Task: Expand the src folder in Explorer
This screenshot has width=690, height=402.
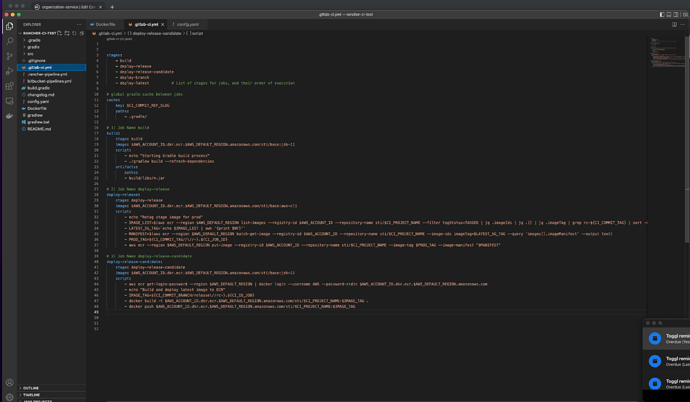Action: [x=31, y=54]
